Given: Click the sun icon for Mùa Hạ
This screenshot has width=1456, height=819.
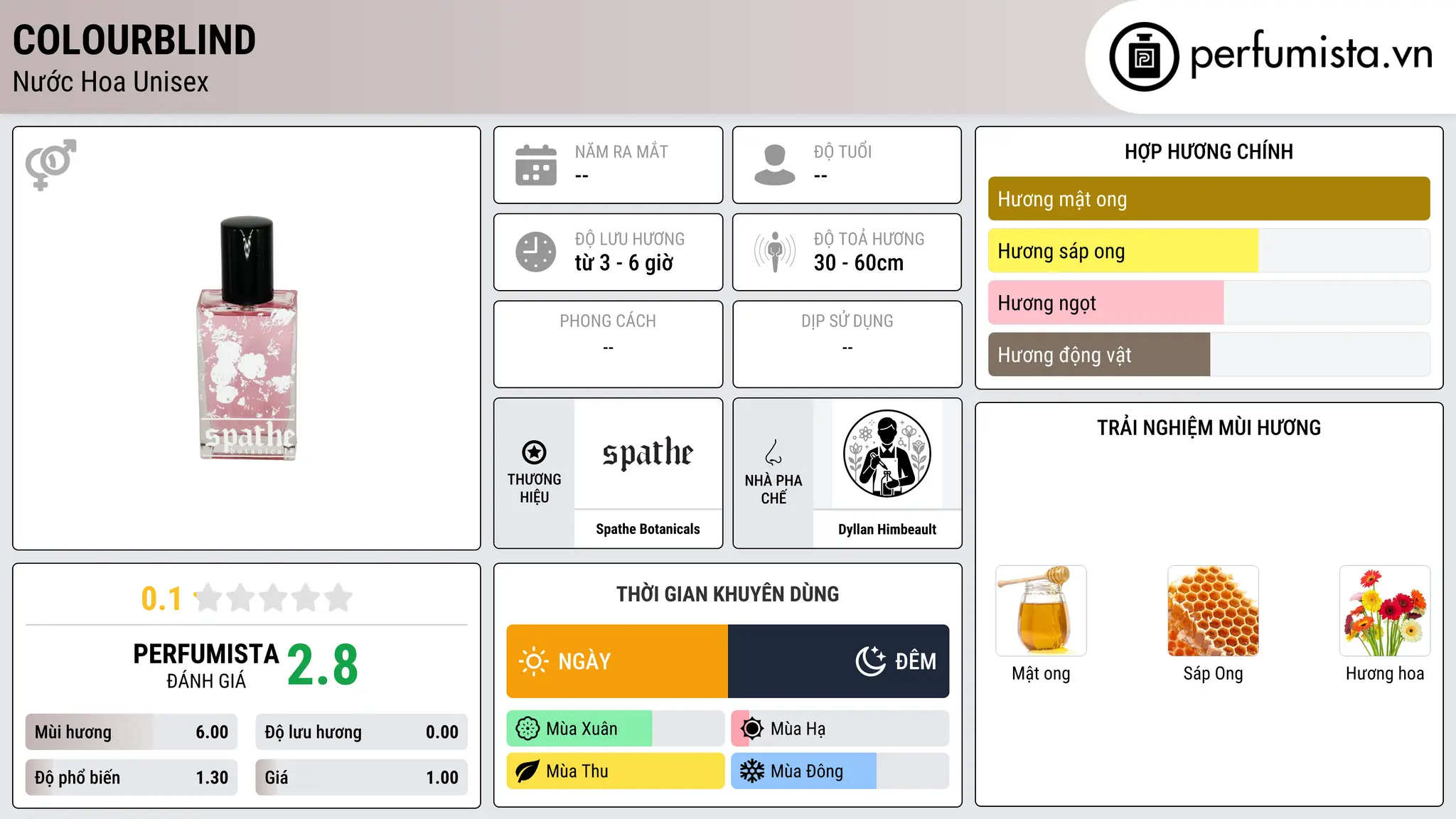Looking at the screenshot, I should (752, 729).
